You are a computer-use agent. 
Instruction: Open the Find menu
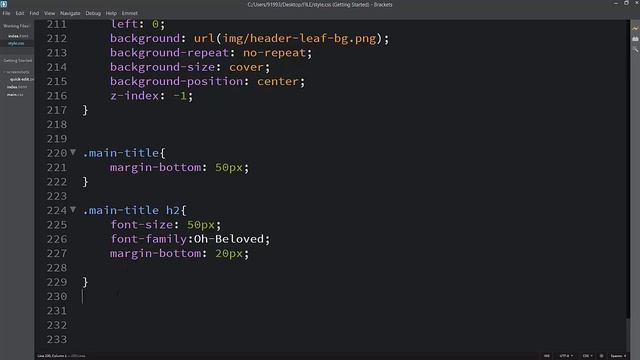[x=34, y=13]
